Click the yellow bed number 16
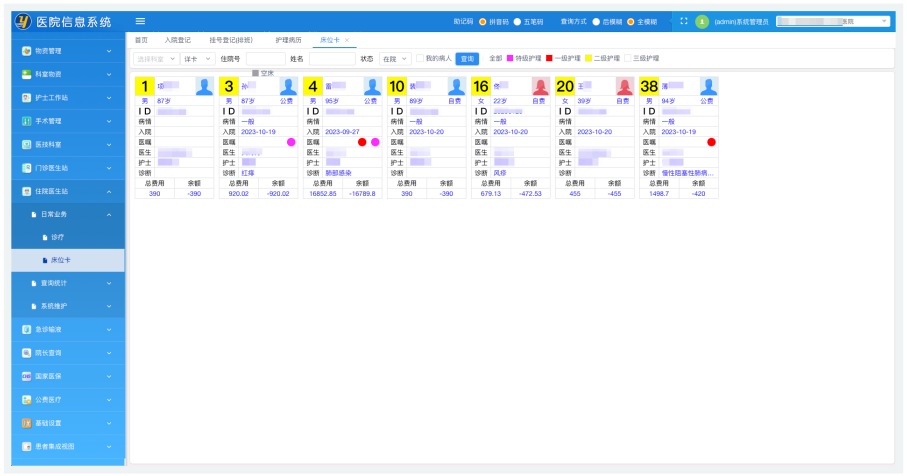 [481, 86]
